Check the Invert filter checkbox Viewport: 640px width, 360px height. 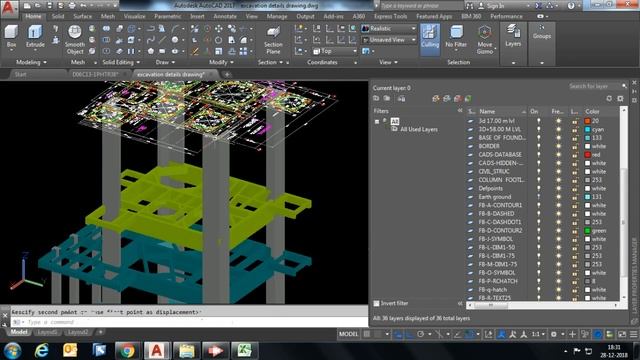tap(376, 303)
